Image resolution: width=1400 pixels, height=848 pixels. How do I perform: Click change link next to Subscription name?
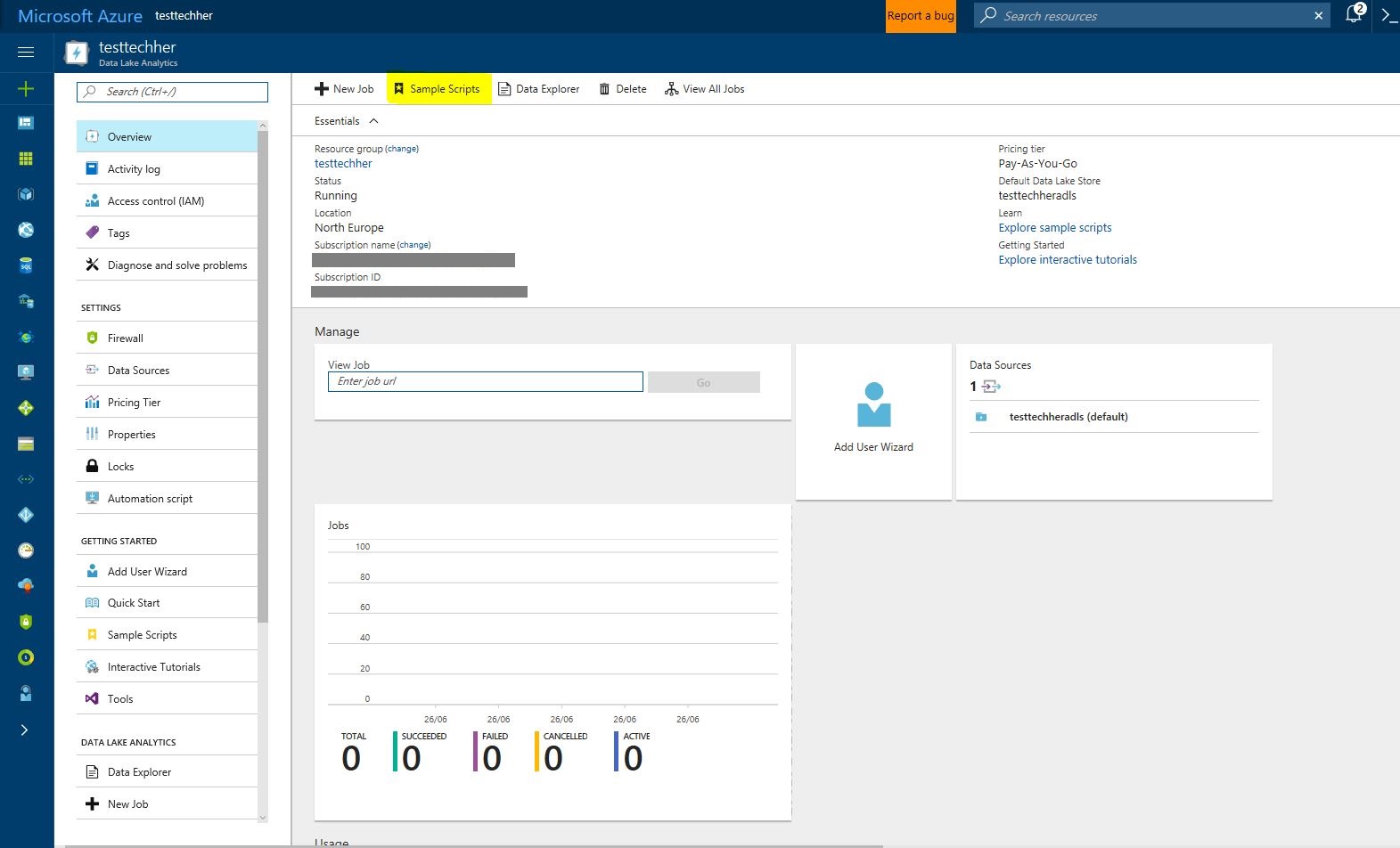[x=413, y=245]
